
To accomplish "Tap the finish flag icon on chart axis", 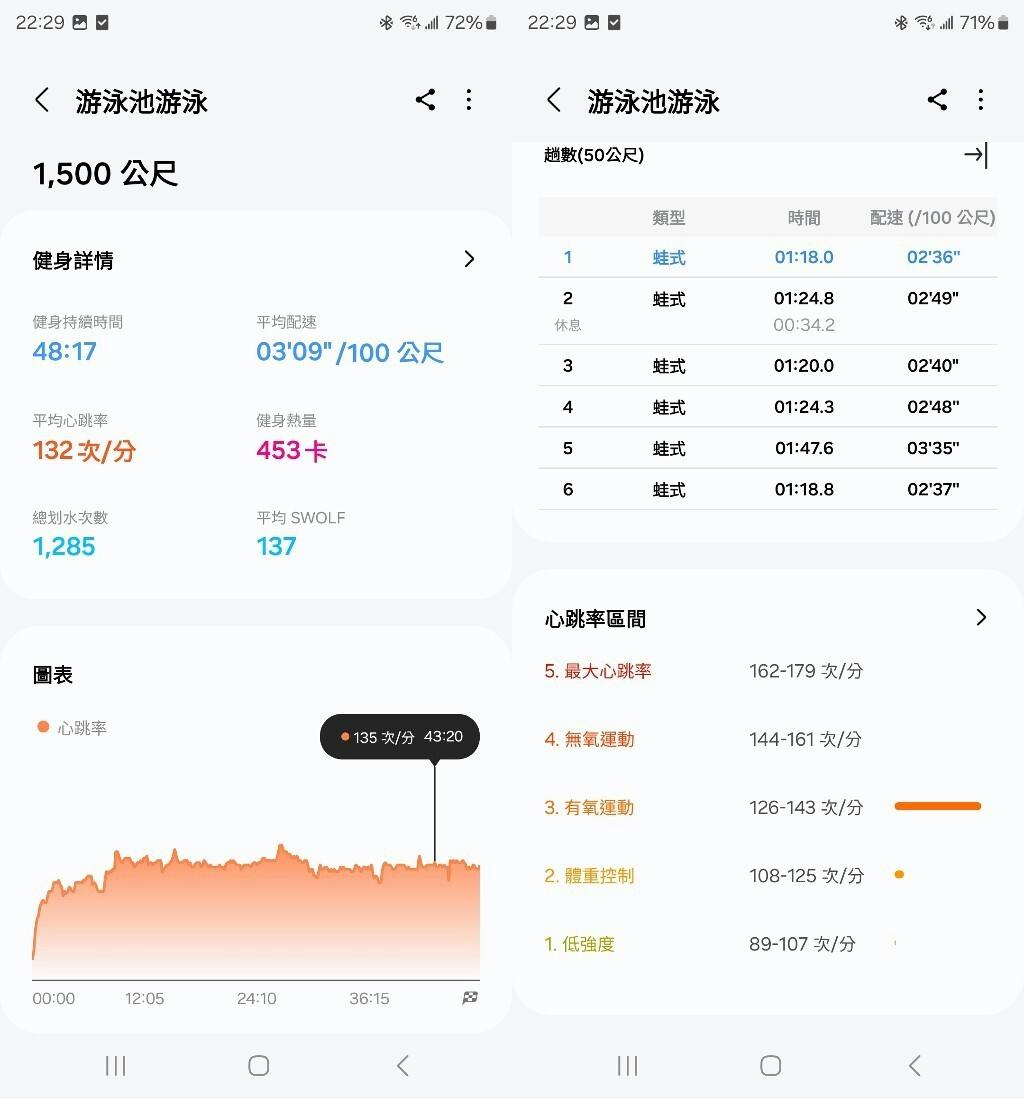I will click(470, 998).
